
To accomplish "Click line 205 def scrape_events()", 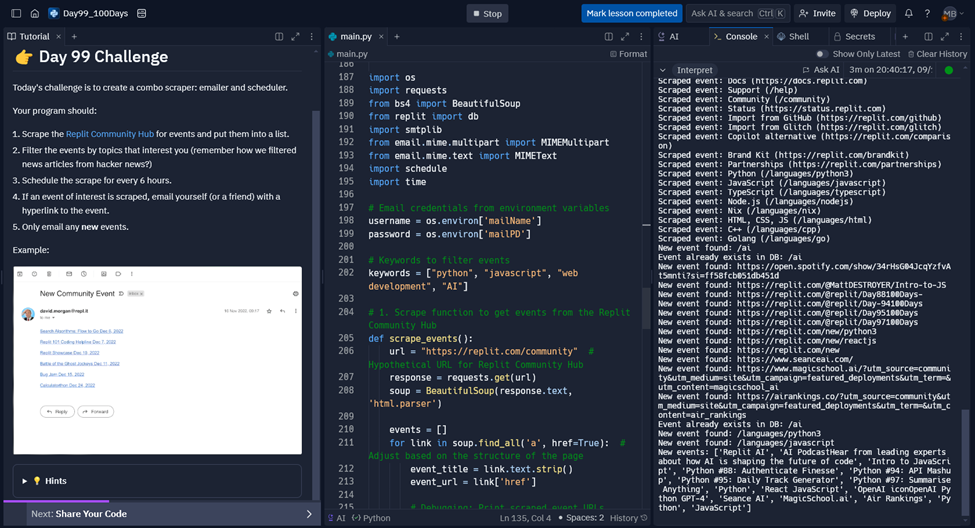I will pos(420,338).
